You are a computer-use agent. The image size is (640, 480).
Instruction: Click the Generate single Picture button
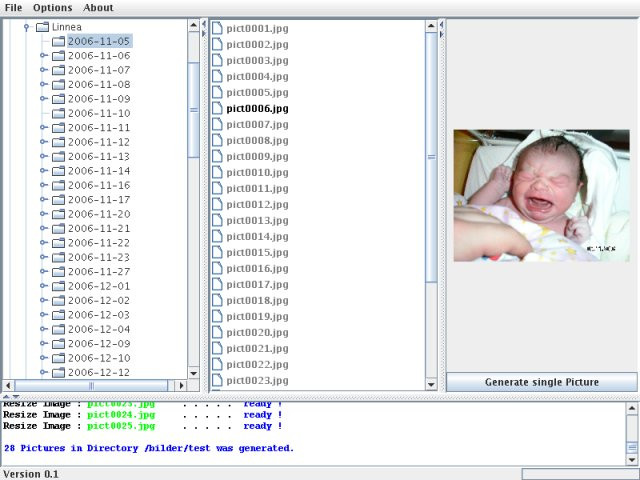pyautogui.click(x=542, y=382)
